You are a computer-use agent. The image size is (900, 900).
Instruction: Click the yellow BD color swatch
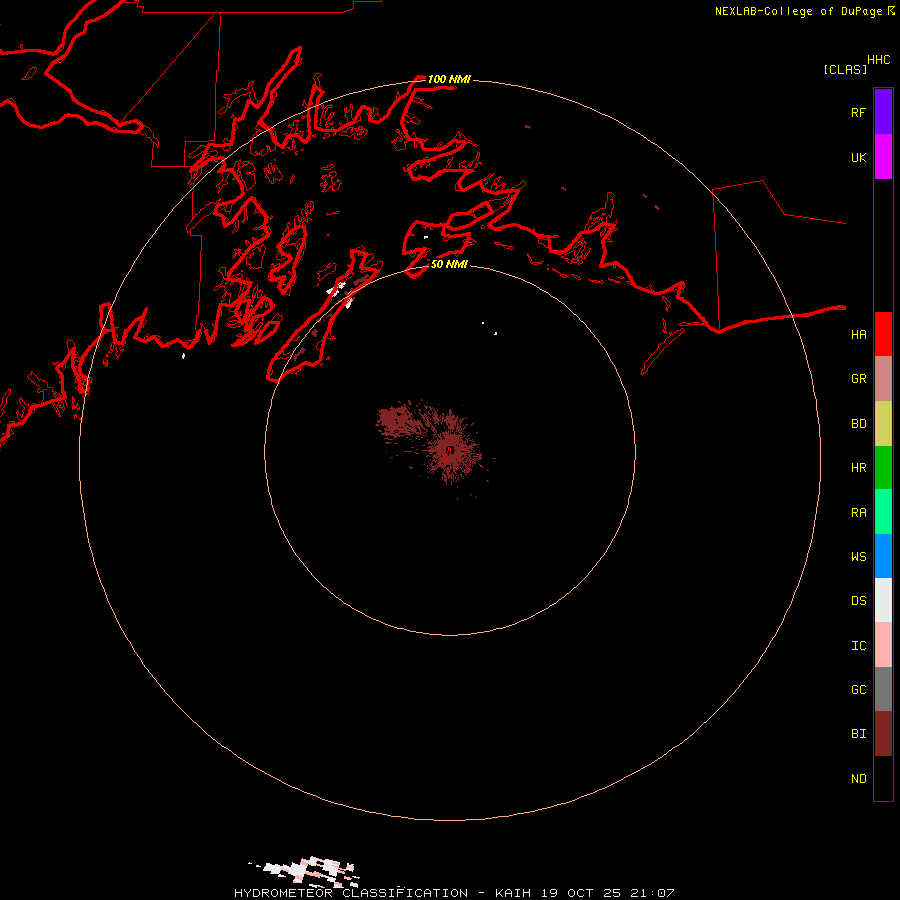(883, 424)
